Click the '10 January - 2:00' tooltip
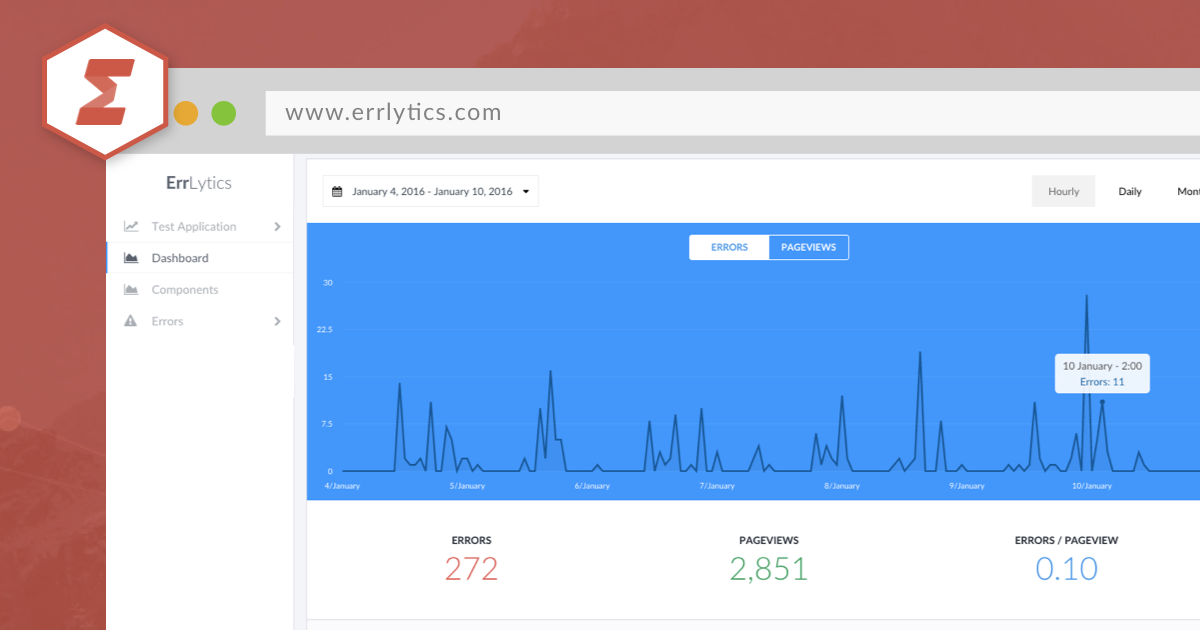 click(x=1102, y=373)
